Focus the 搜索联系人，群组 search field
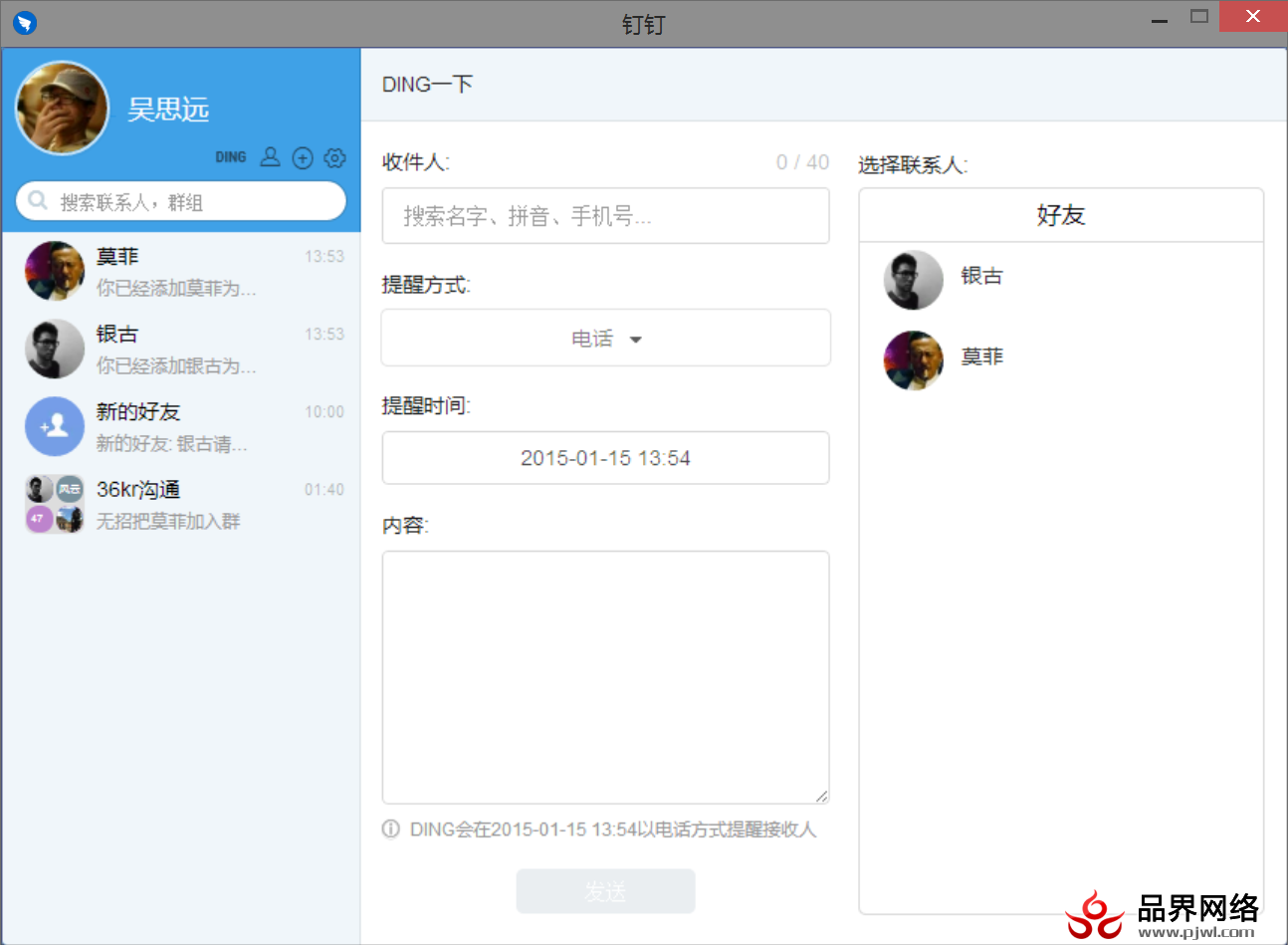 [181, 201]
